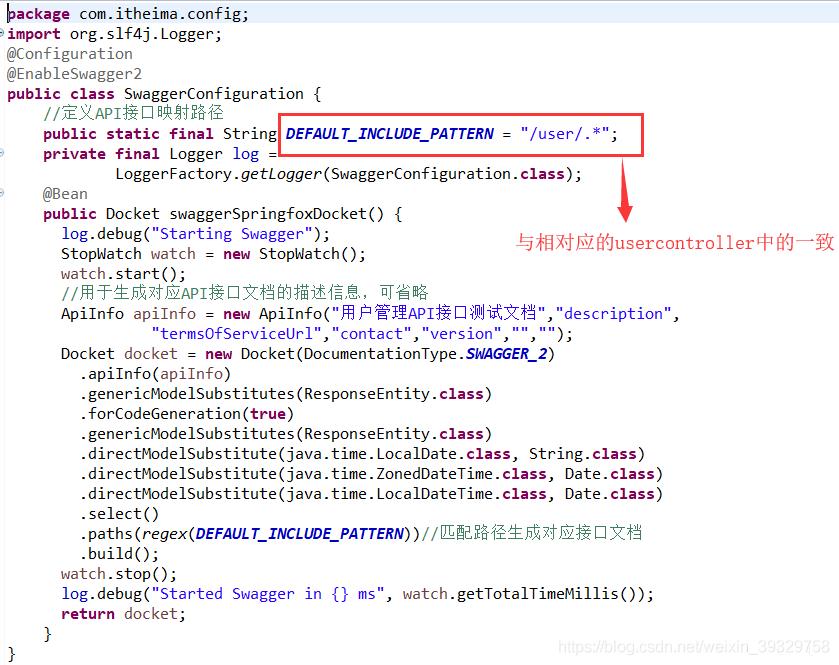The image size is (839, 665).
Task: Click the new StopWatch() constructor call
Action: [289, 254]
